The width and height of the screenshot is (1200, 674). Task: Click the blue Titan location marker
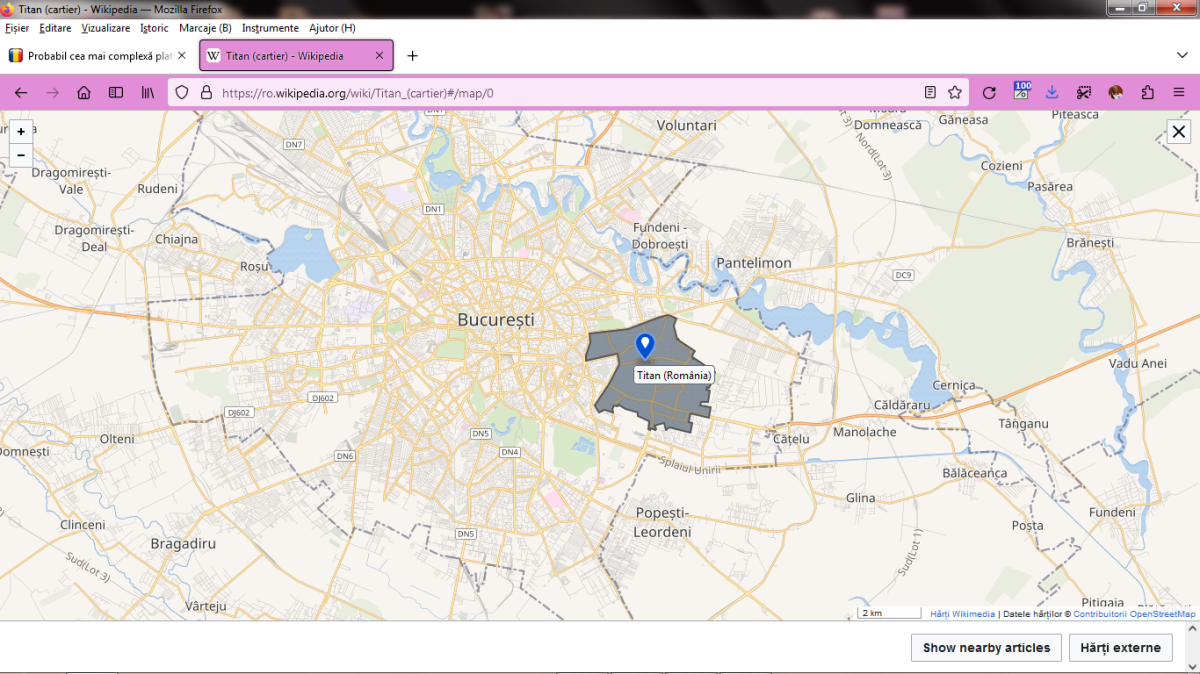click(x=645, y=346)
